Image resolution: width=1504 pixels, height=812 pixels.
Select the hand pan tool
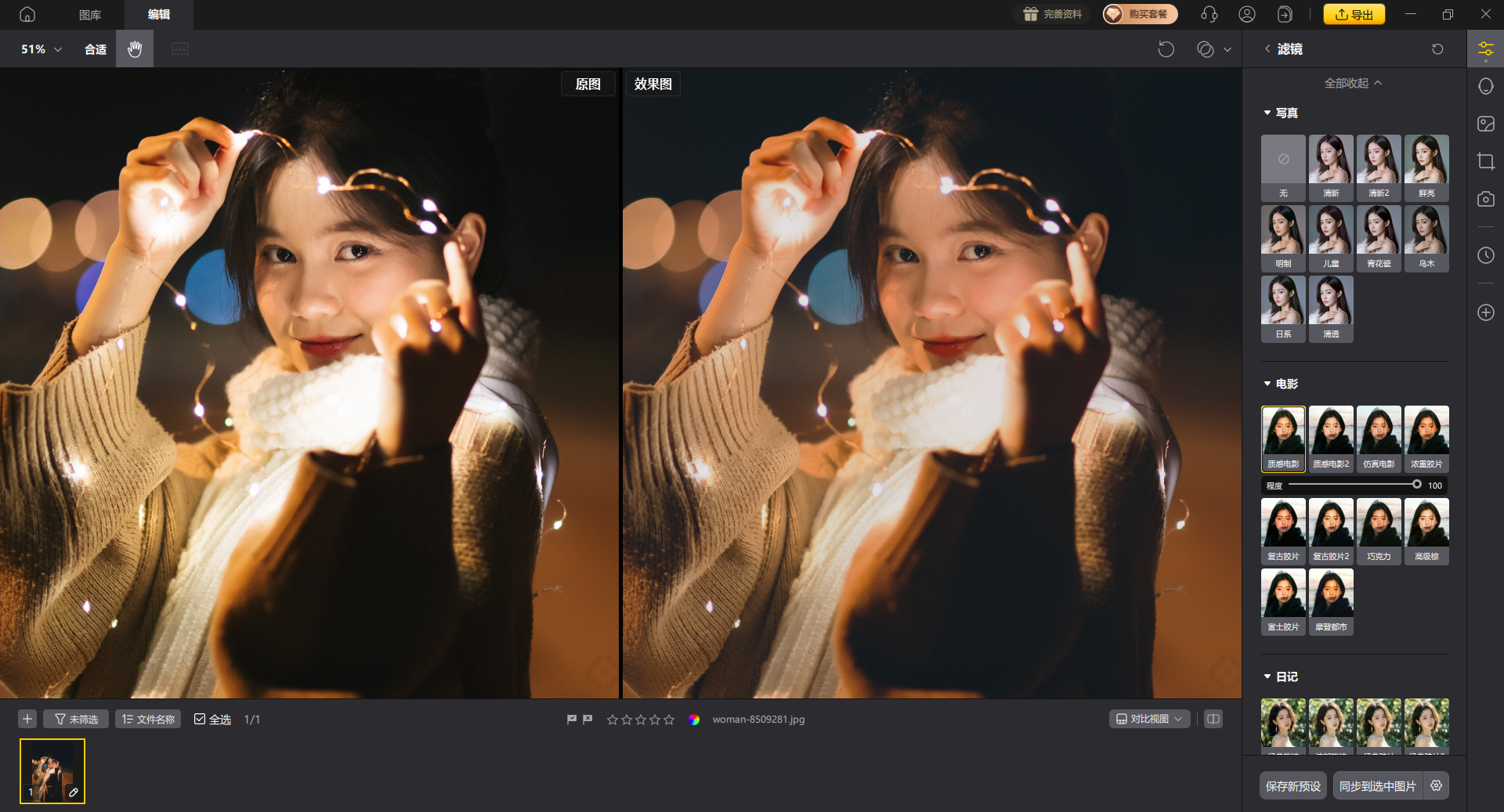(x=135, y=49)
